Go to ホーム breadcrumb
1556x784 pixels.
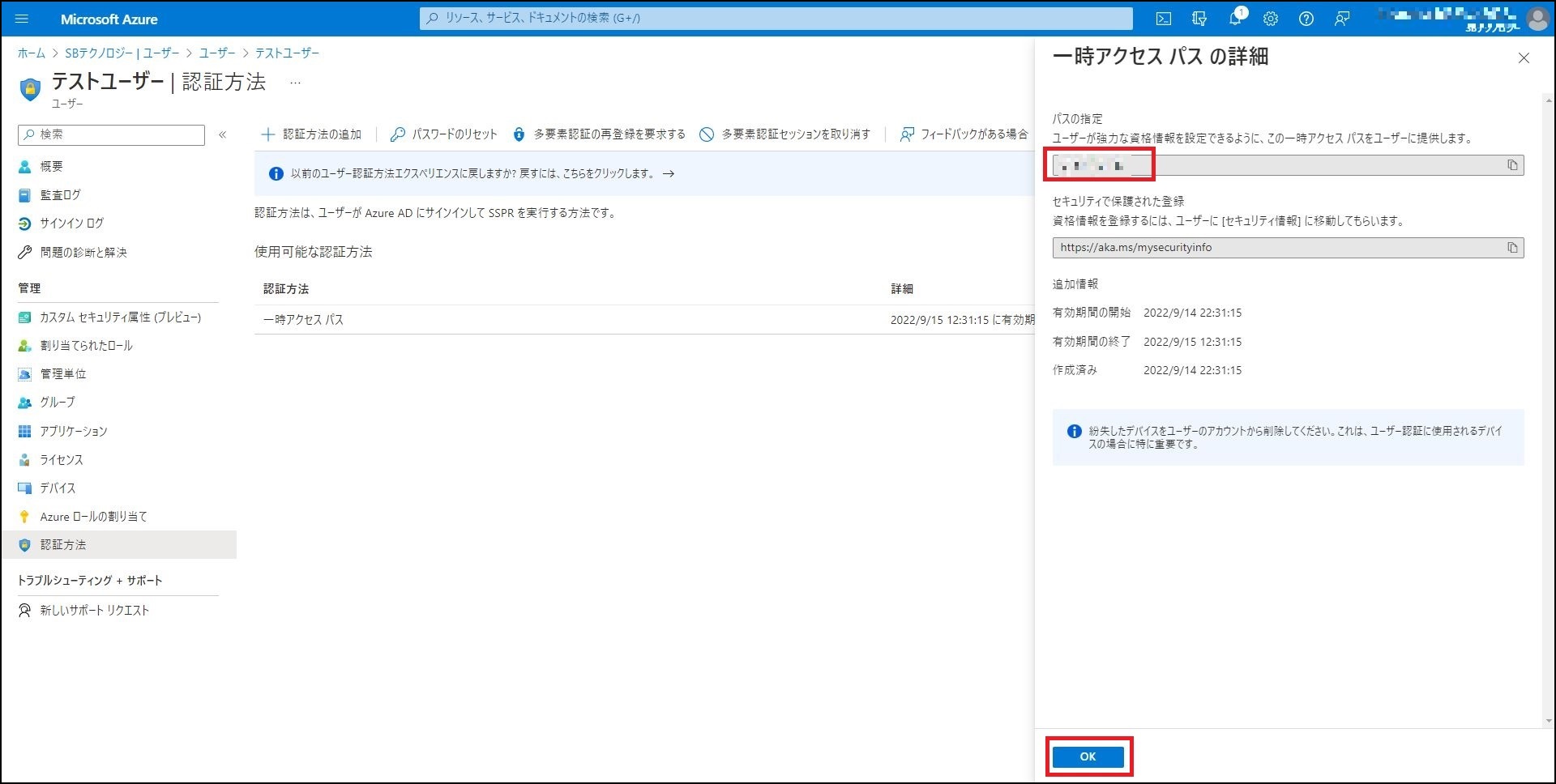click(32, 53)
